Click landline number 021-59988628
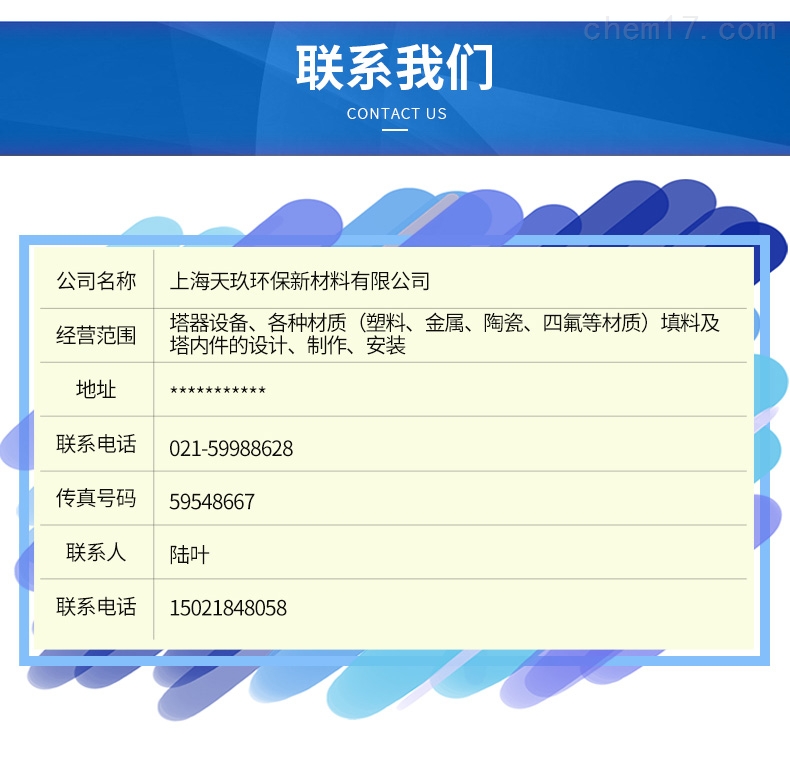This screenshot has height=758, width=790. [231, 449]
